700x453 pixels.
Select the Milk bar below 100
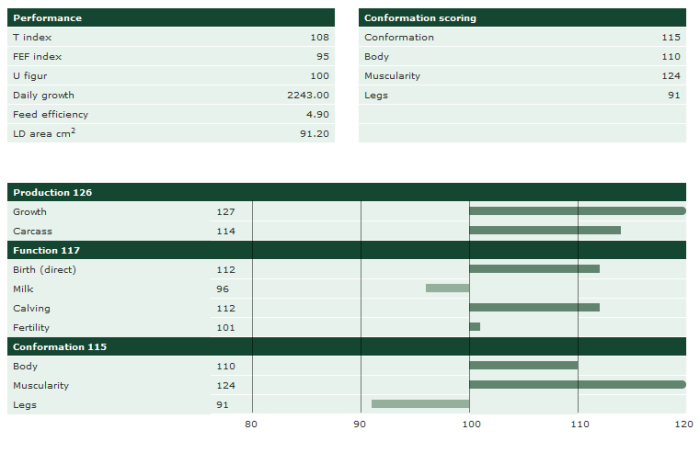coord(447,288)
